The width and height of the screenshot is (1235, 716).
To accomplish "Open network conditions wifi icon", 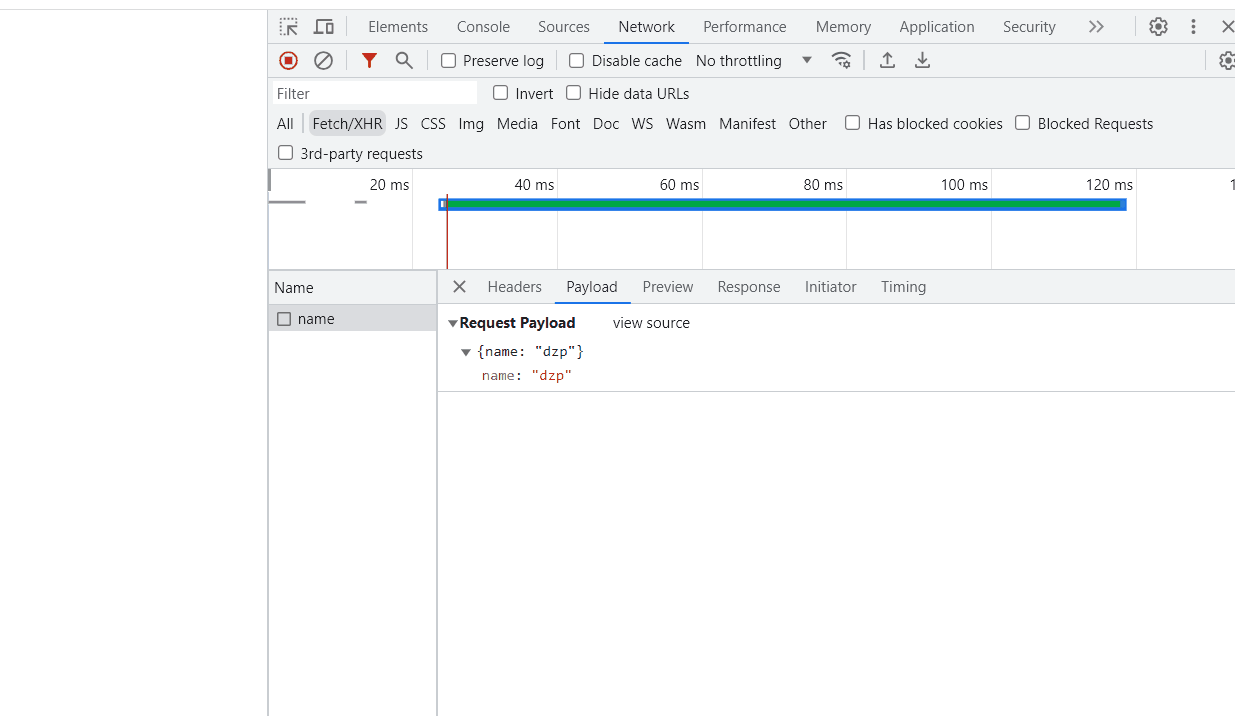I will point(842,61).
